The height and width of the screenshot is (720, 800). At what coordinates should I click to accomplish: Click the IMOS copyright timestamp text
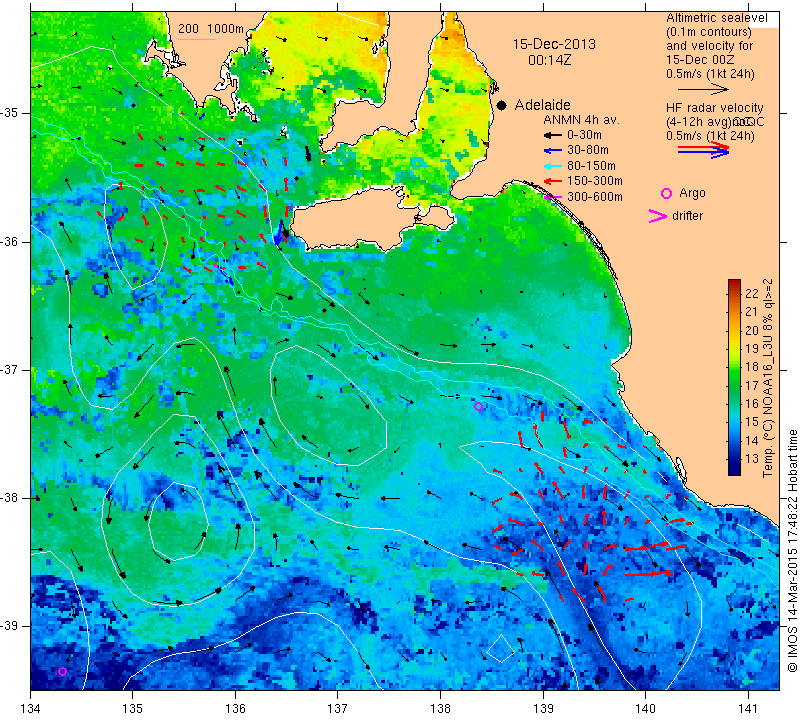tap(792, 551)
